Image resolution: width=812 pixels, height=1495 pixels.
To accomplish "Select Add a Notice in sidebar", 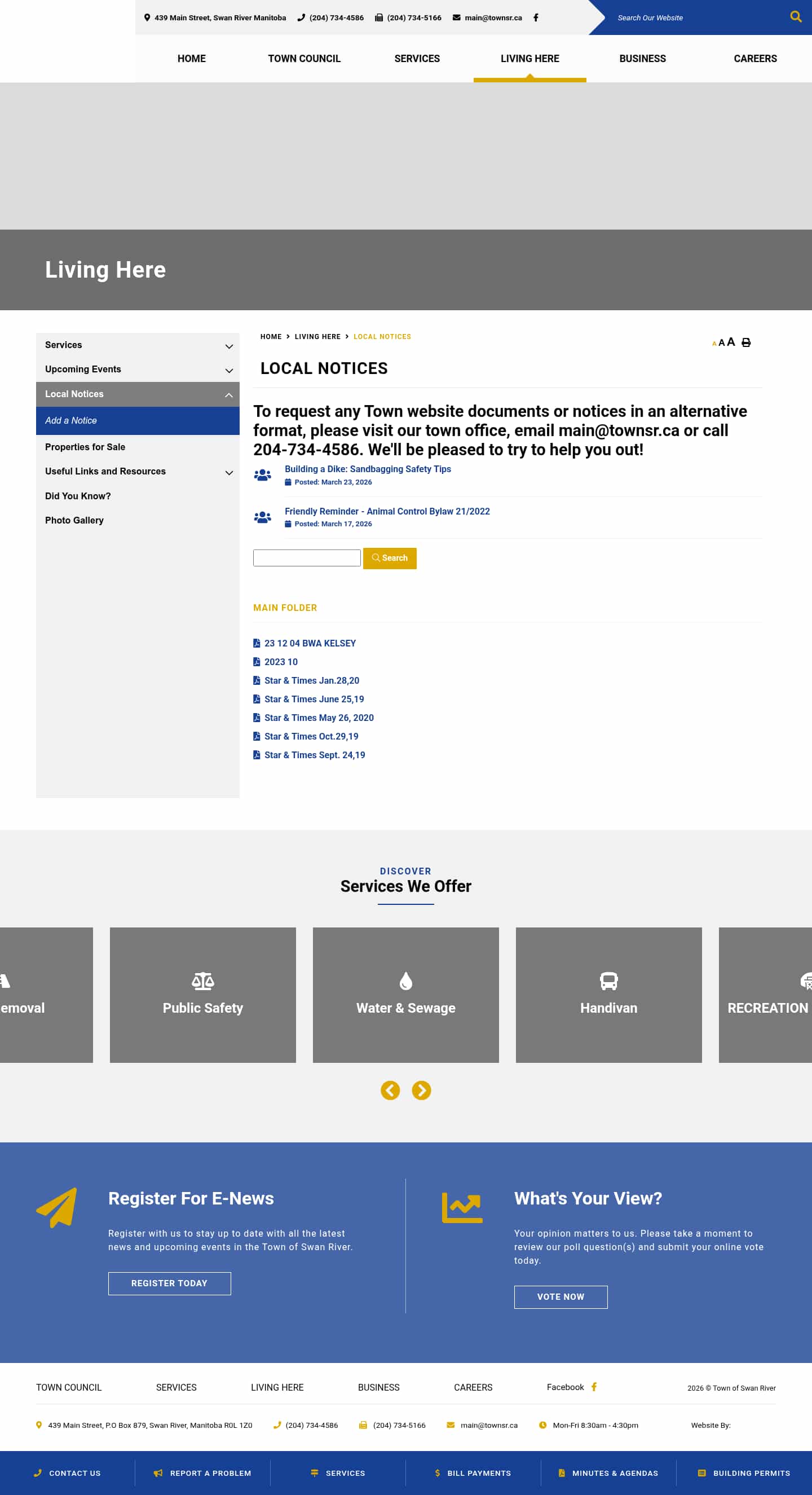I will [138, 420].
